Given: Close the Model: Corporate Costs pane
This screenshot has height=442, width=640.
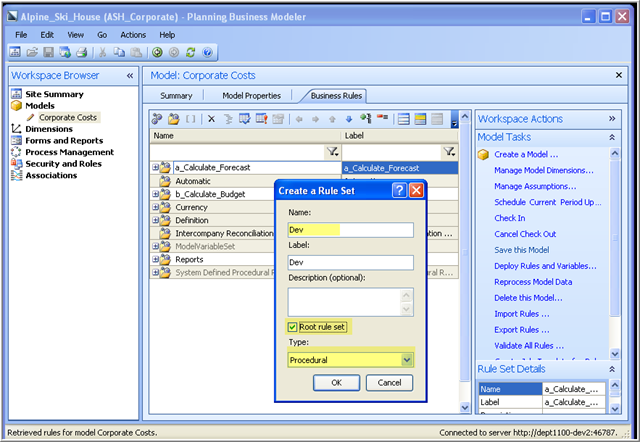Looking at the screenshot, I should 619,75.
